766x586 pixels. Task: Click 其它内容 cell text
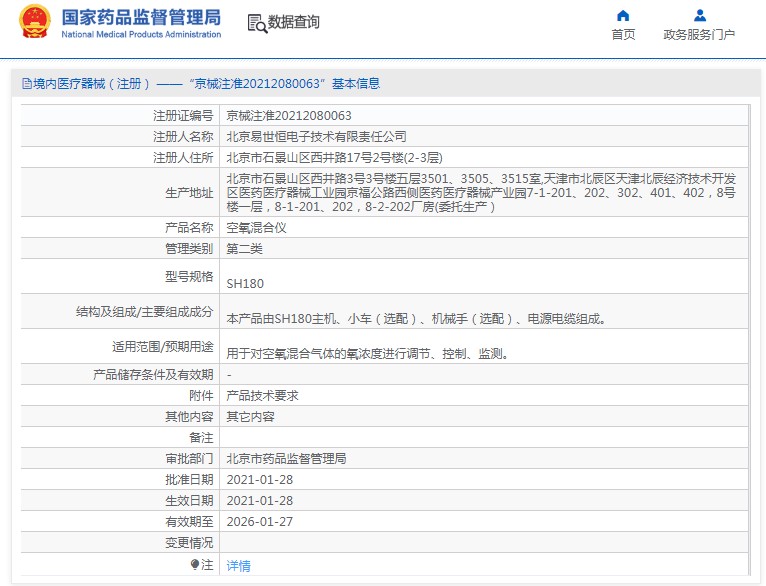[251, 417]
